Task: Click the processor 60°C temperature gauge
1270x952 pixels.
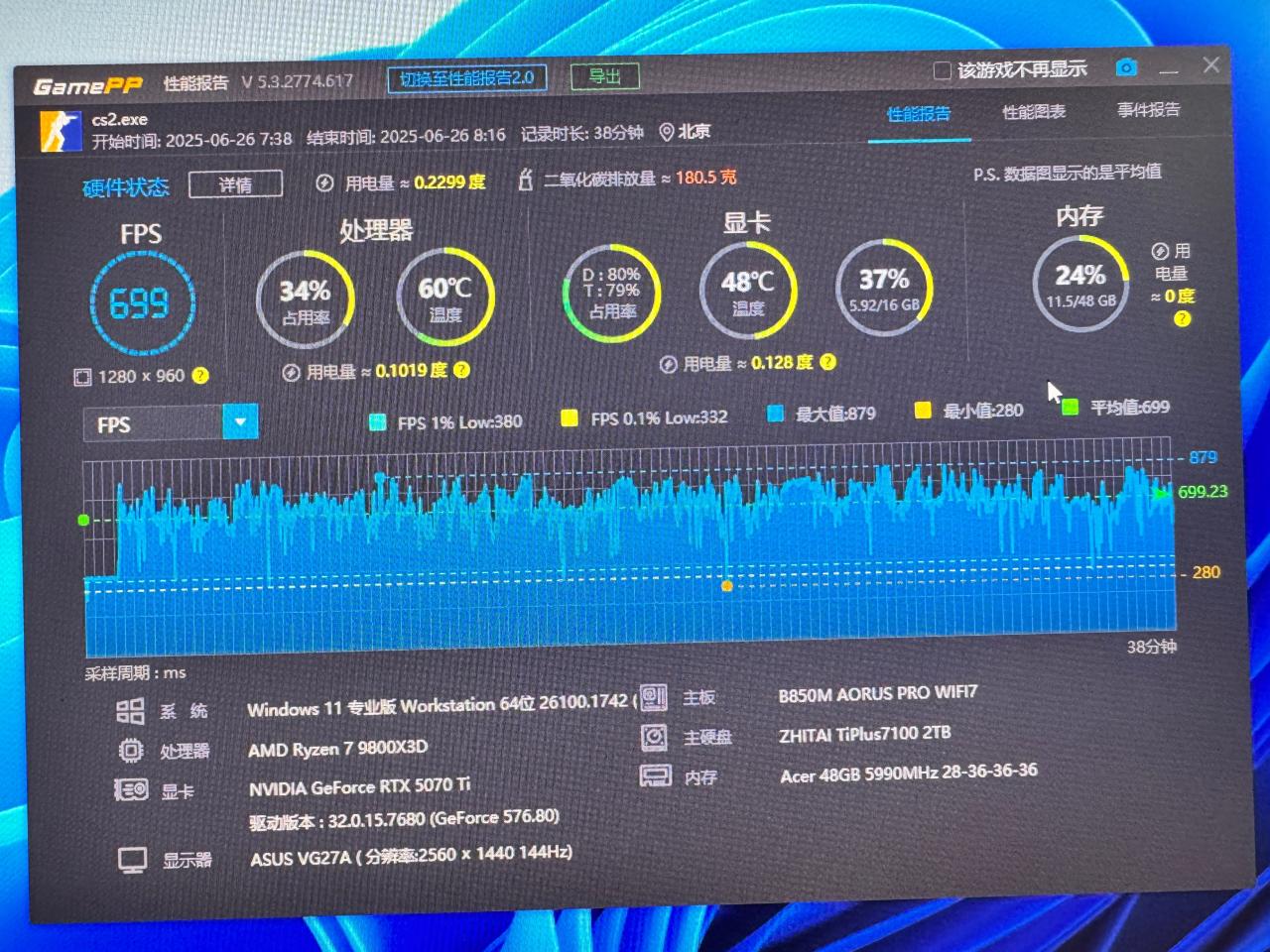Action: (444, 296)
